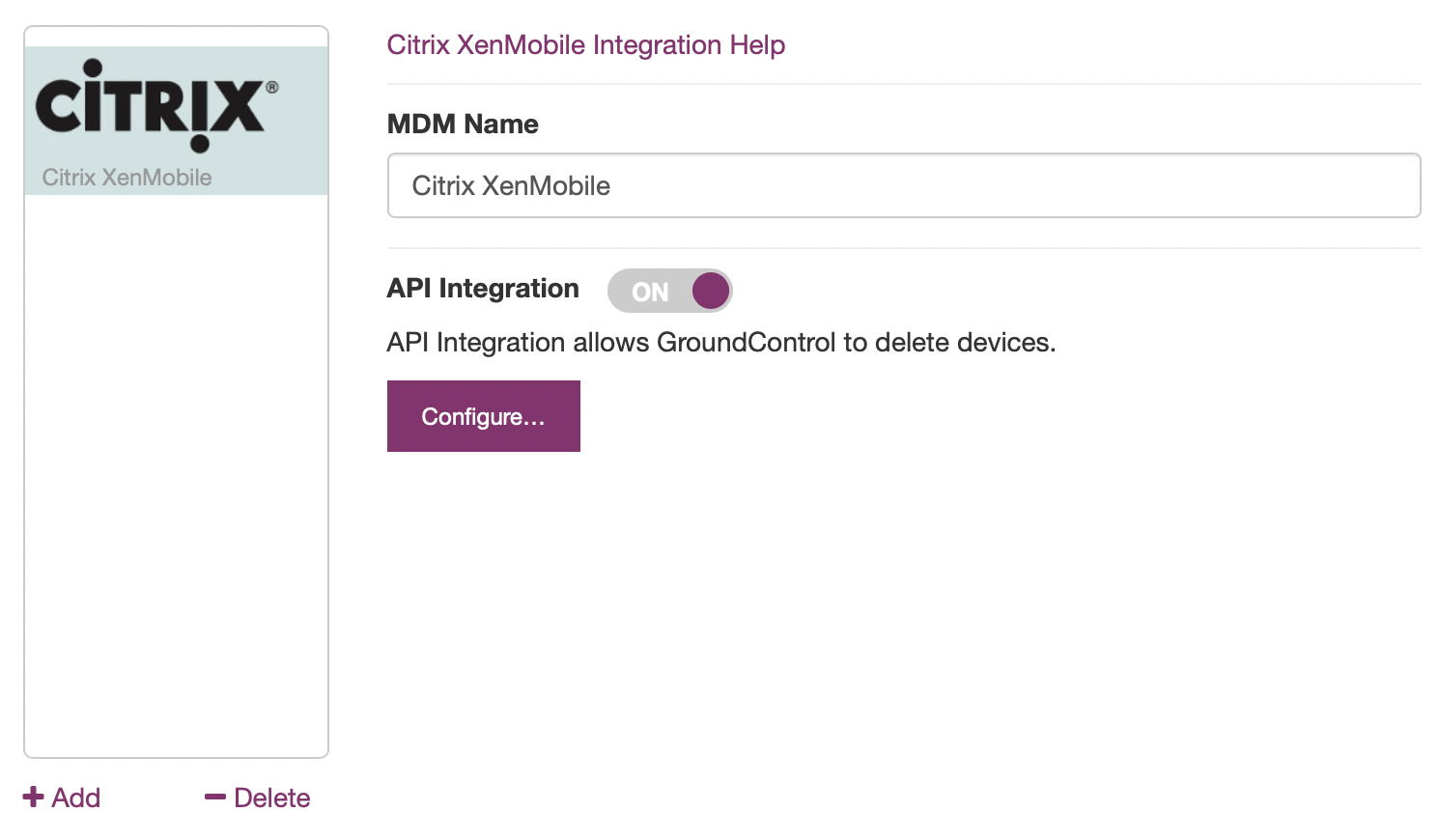Open the Configure… dialog

pyautogui.click(x=484, y=416)
